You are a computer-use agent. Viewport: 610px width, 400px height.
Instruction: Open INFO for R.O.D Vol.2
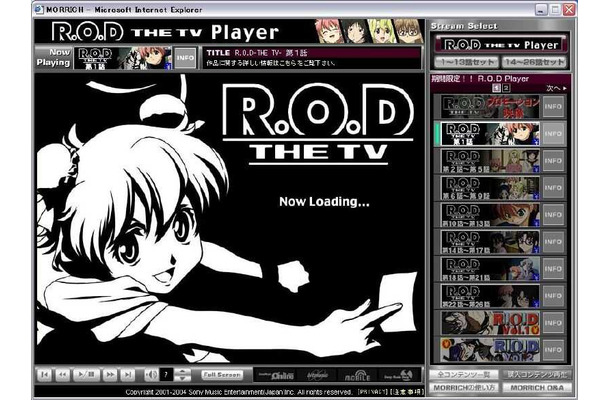553,350
